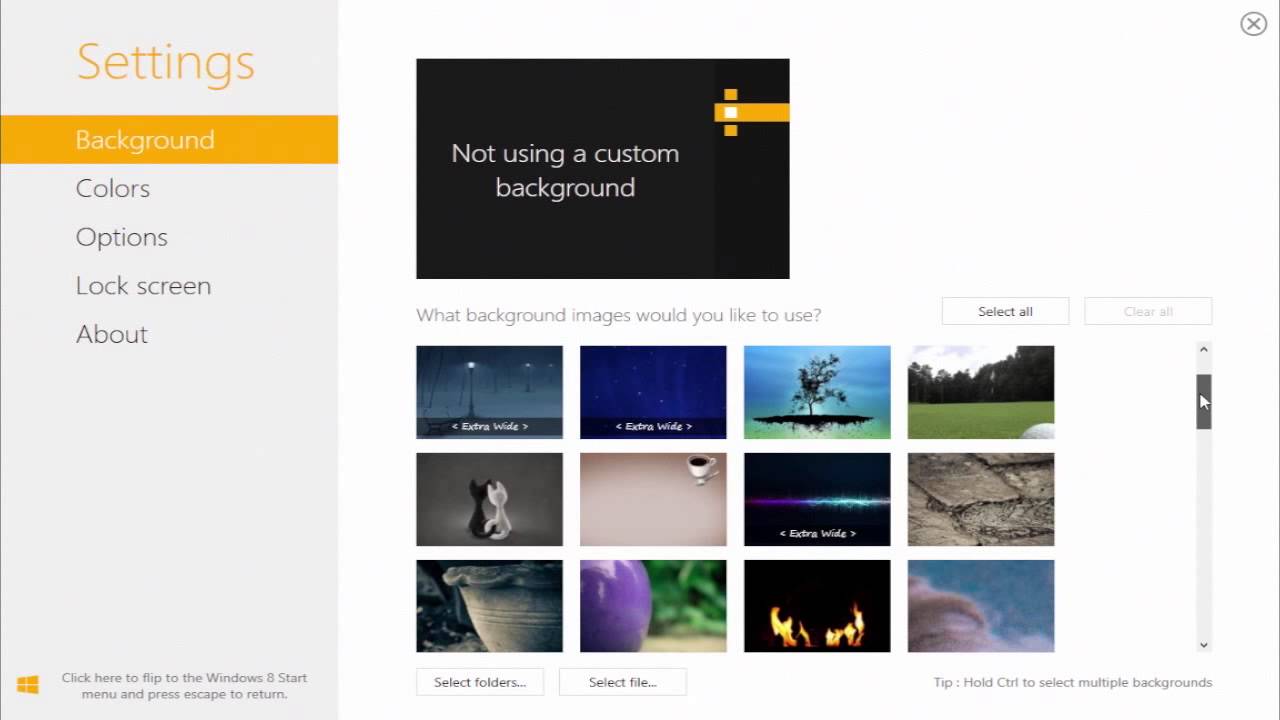1280x720 pixels.
Task: Click the Windows logo icon at bottom left
Action: [28, 685]
